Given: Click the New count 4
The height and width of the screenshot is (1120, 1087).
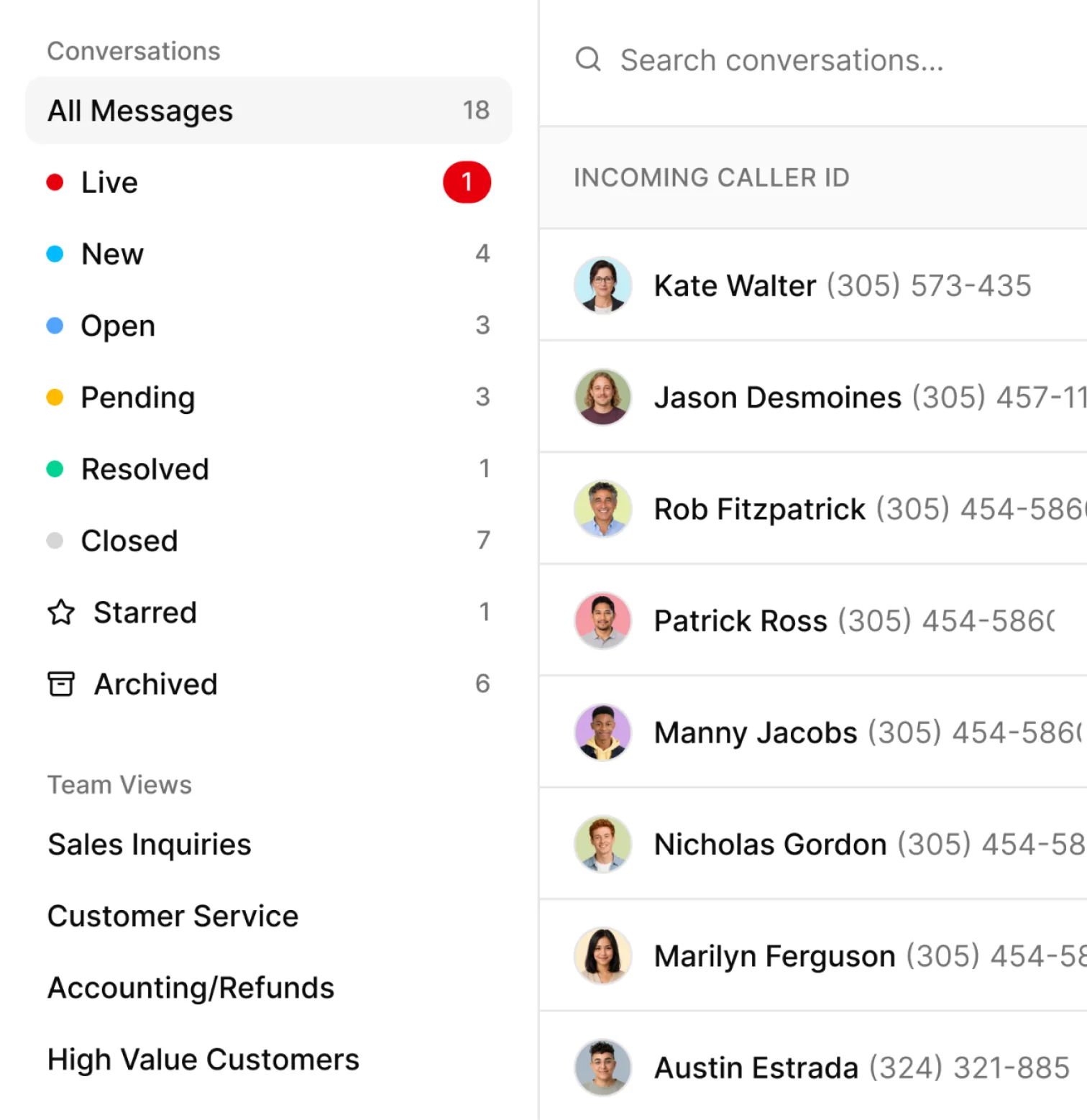Looking at the screenshot, I should pyautogui.click(x=482, y=253).
